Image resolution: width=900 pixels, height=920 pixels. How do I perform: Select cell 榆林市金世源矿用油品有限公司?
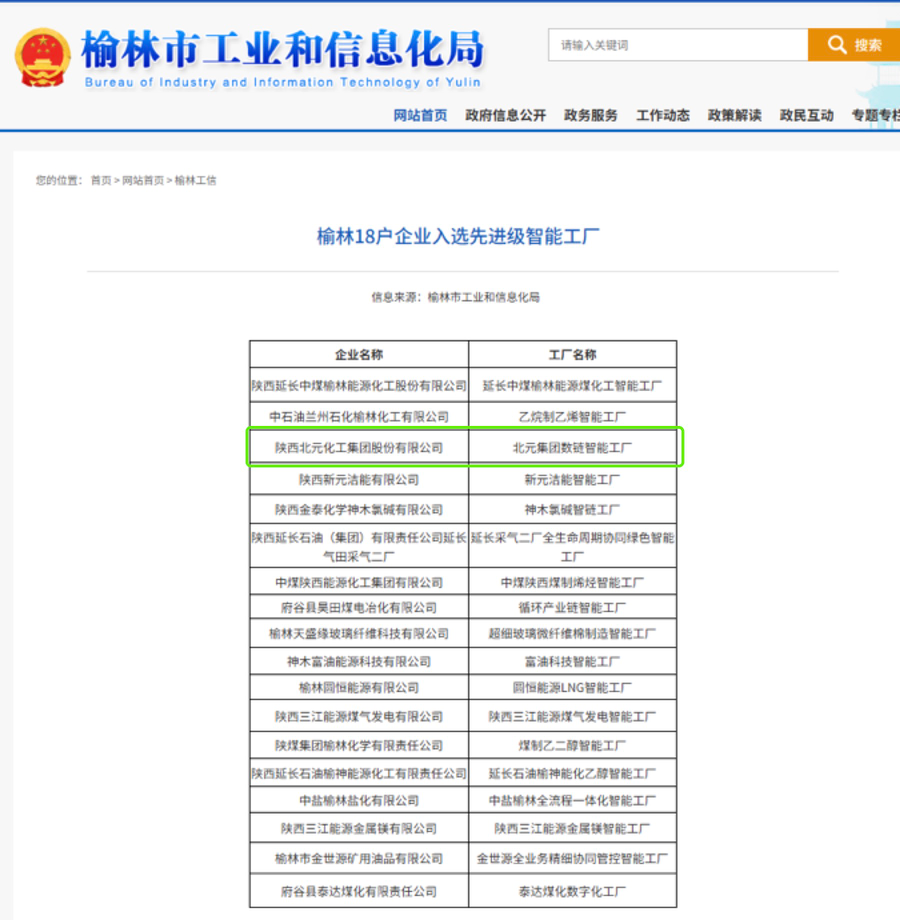click(359, 858)
